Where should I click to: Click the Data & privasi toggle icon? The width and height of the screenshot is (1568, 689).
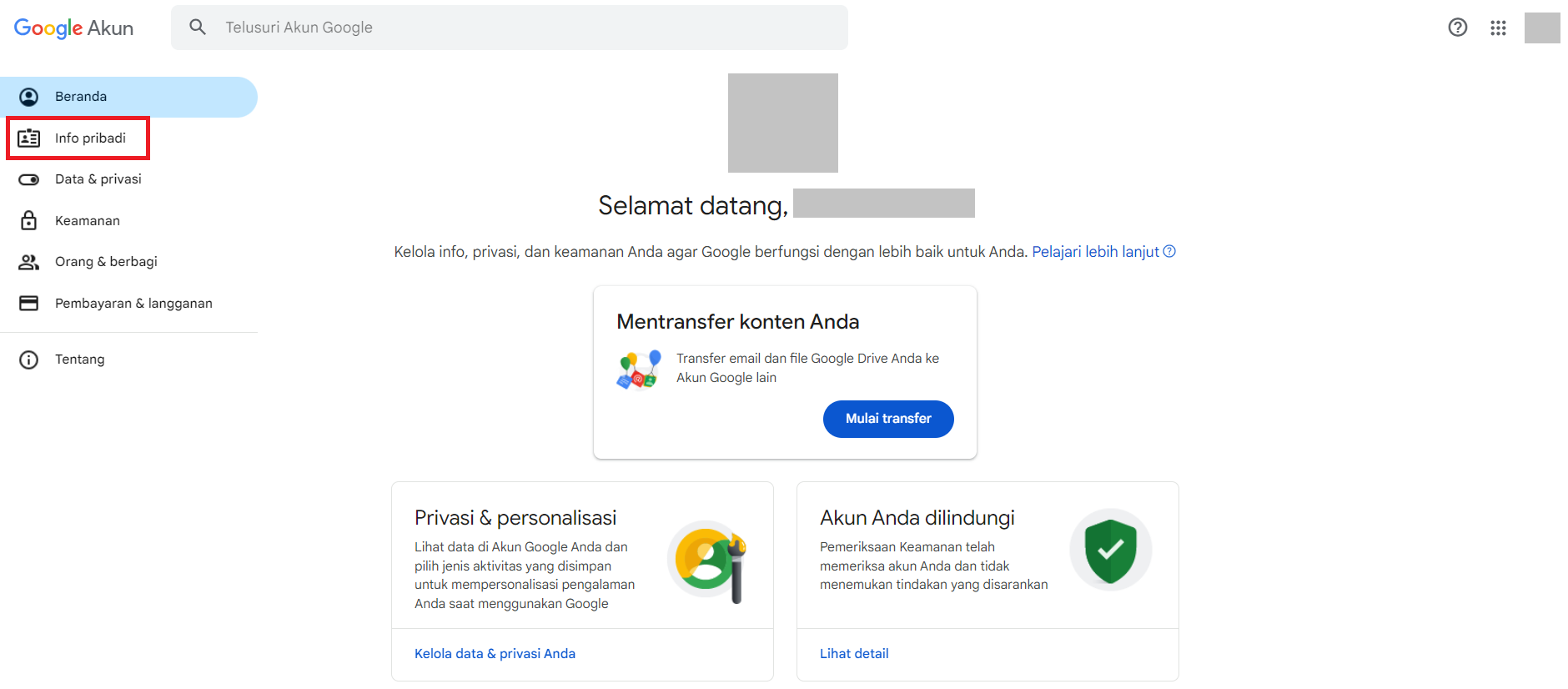pos(29,179)
